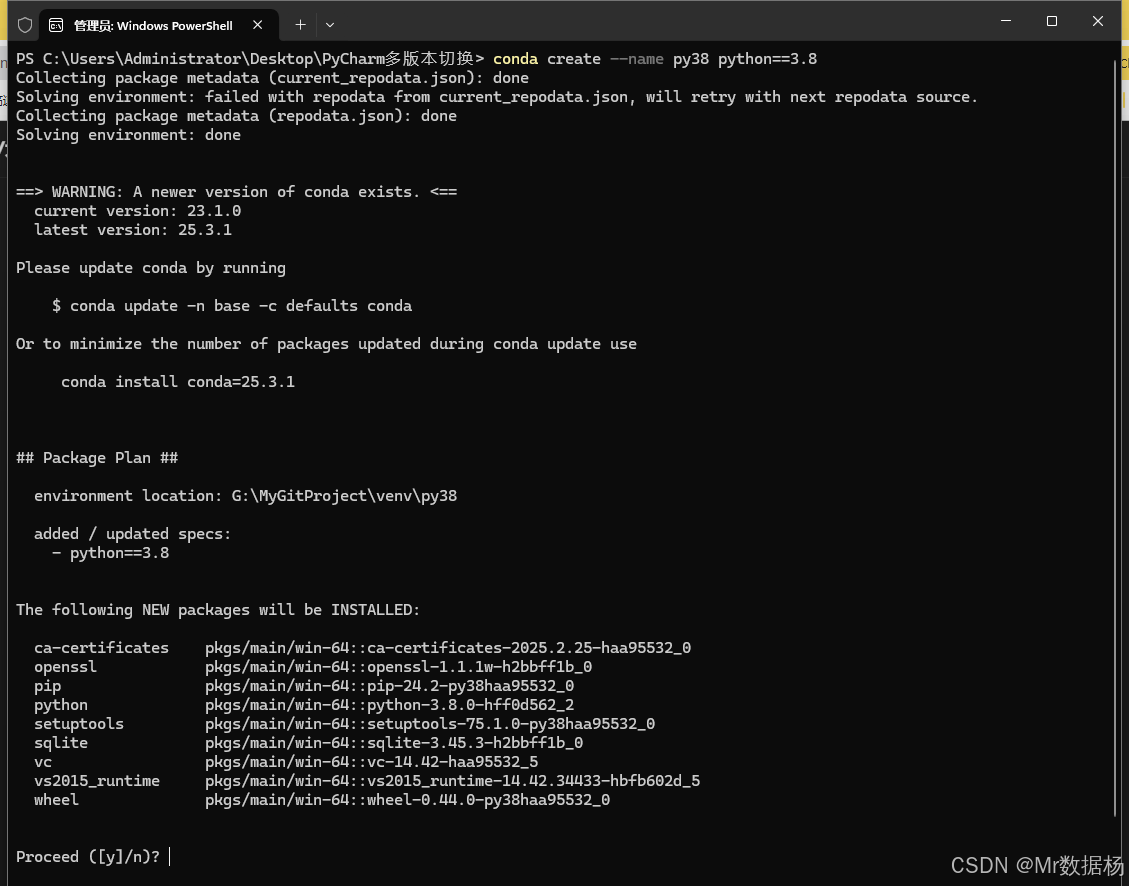Image resolution: width=1129 pixels, height=886 pixels.
Task: Click the '- python==3.8' spec line
Action: click(110, 553)
